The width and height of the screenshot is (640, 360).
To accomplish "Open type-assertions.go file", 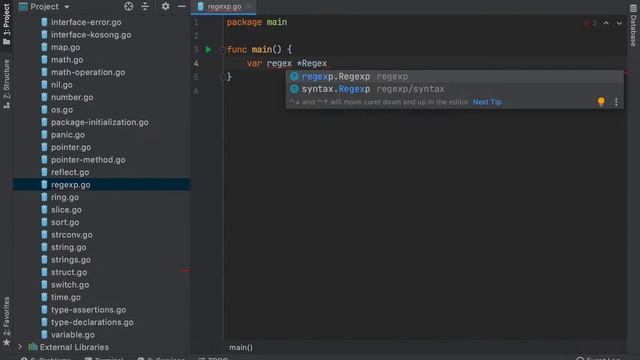I will [x=88, y=310].
